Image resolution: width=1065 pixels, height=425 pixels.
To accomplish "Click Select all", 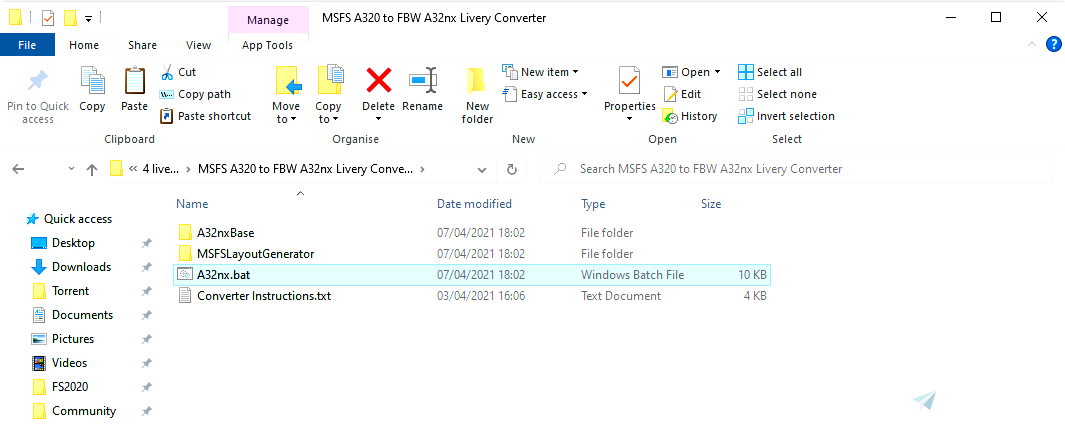I will [770, 72].
